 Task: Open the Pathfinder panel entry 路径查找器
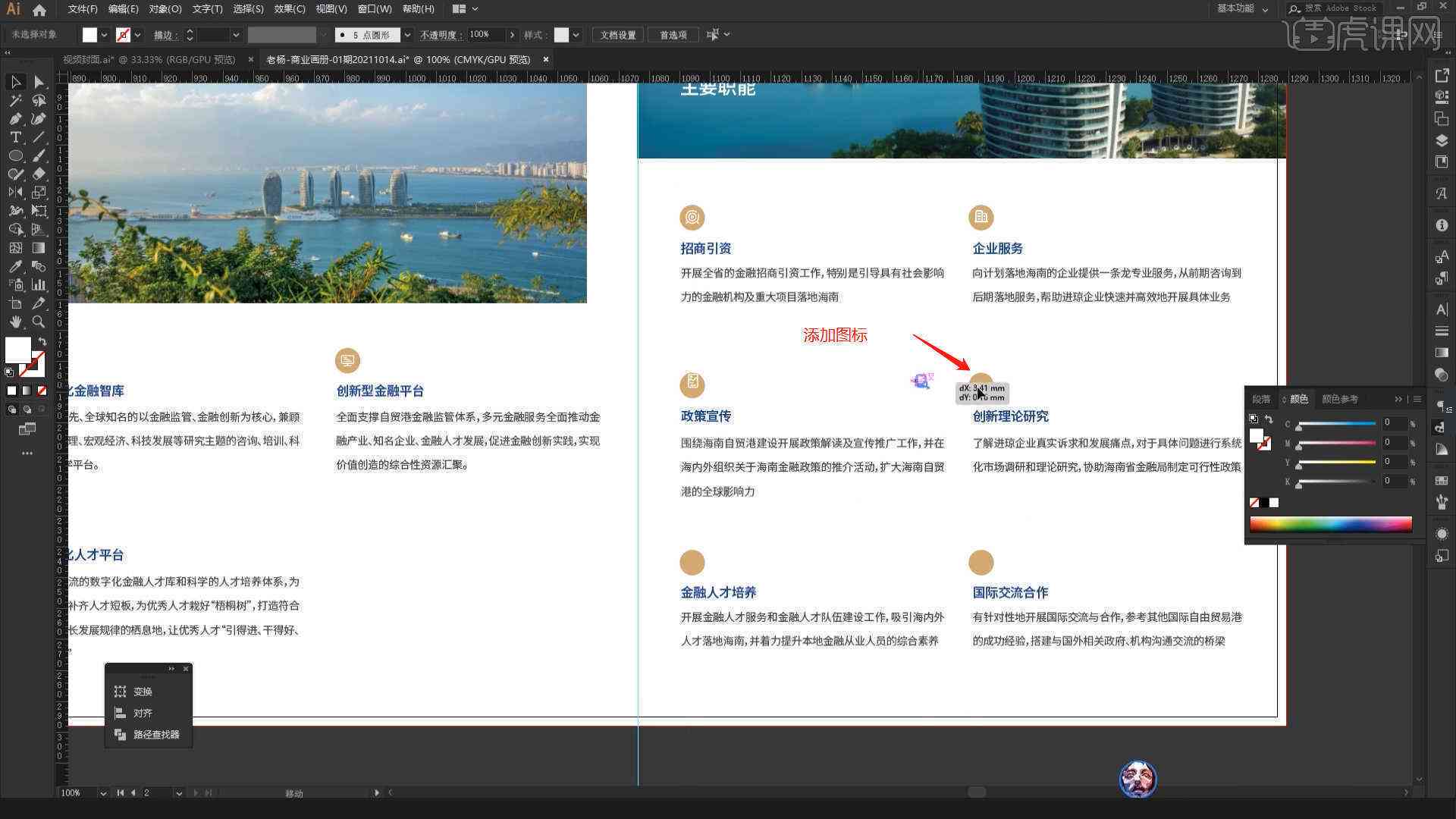[148, 734]
